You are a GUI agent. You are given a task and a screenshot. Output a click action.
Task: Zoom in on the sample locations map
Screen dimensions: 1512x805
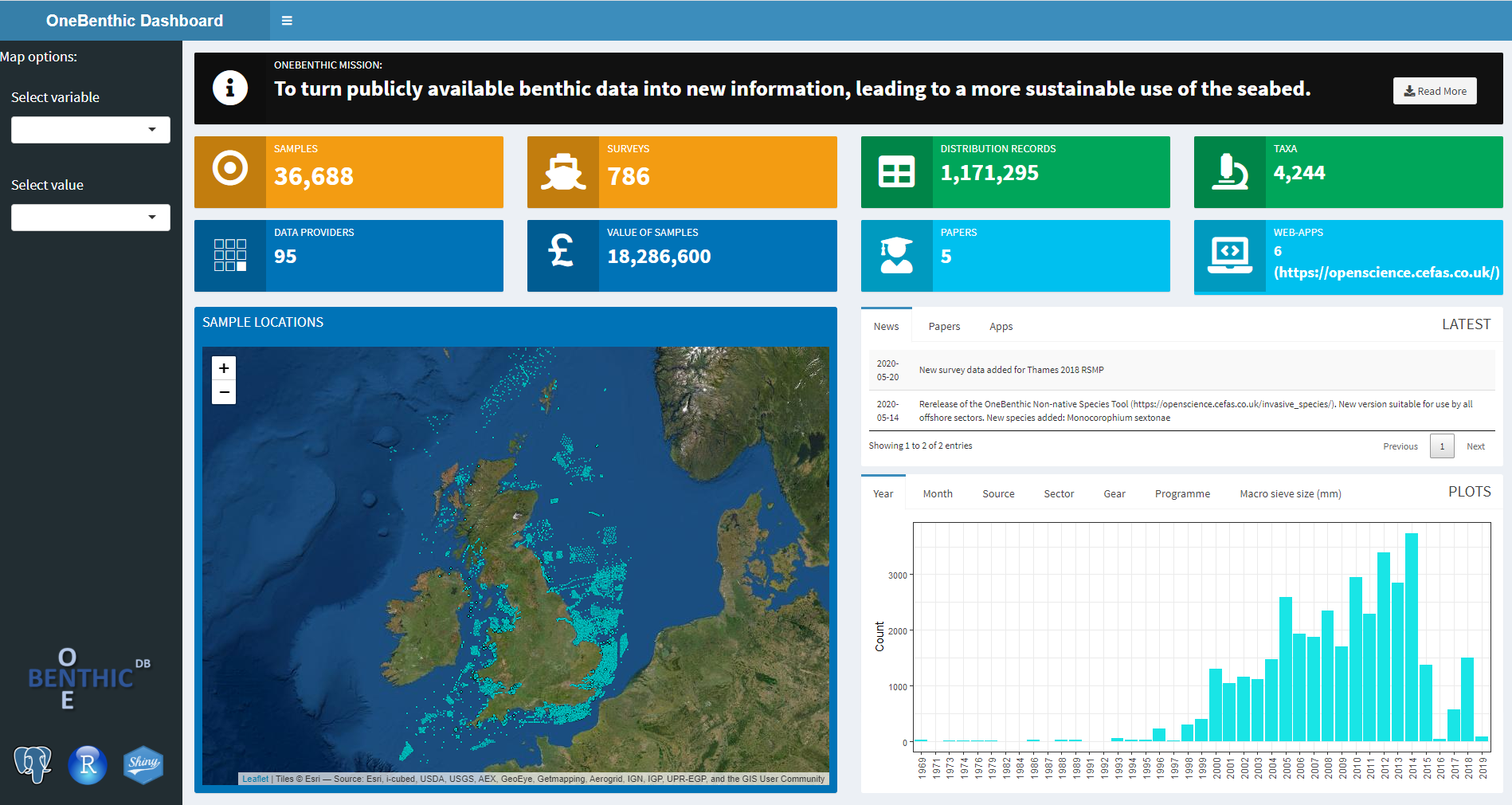224,368
